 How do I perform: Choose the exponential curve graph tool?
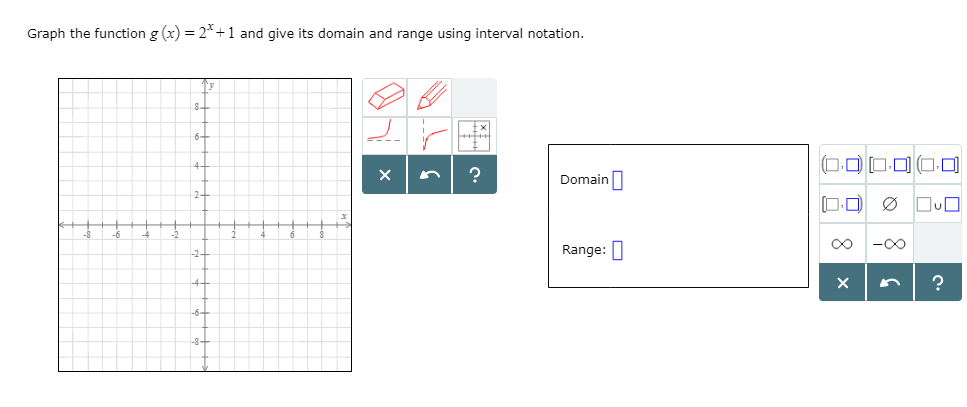(385, 135)
